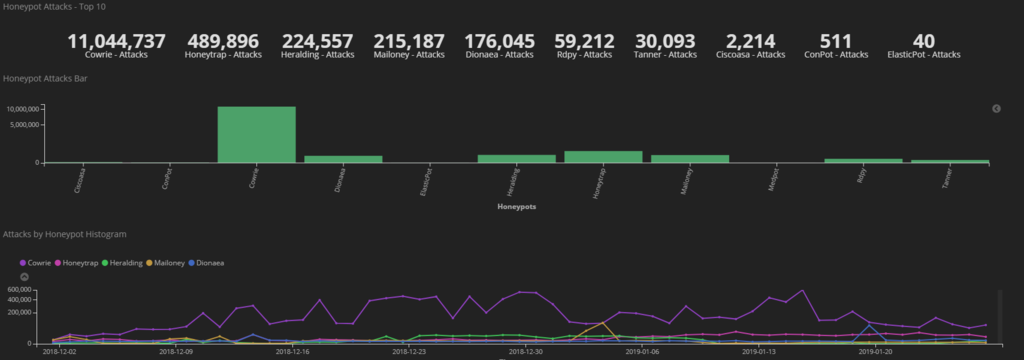
Task: Click the 2019-01-13 date on the histogram axis
Action: coord(759,351)
